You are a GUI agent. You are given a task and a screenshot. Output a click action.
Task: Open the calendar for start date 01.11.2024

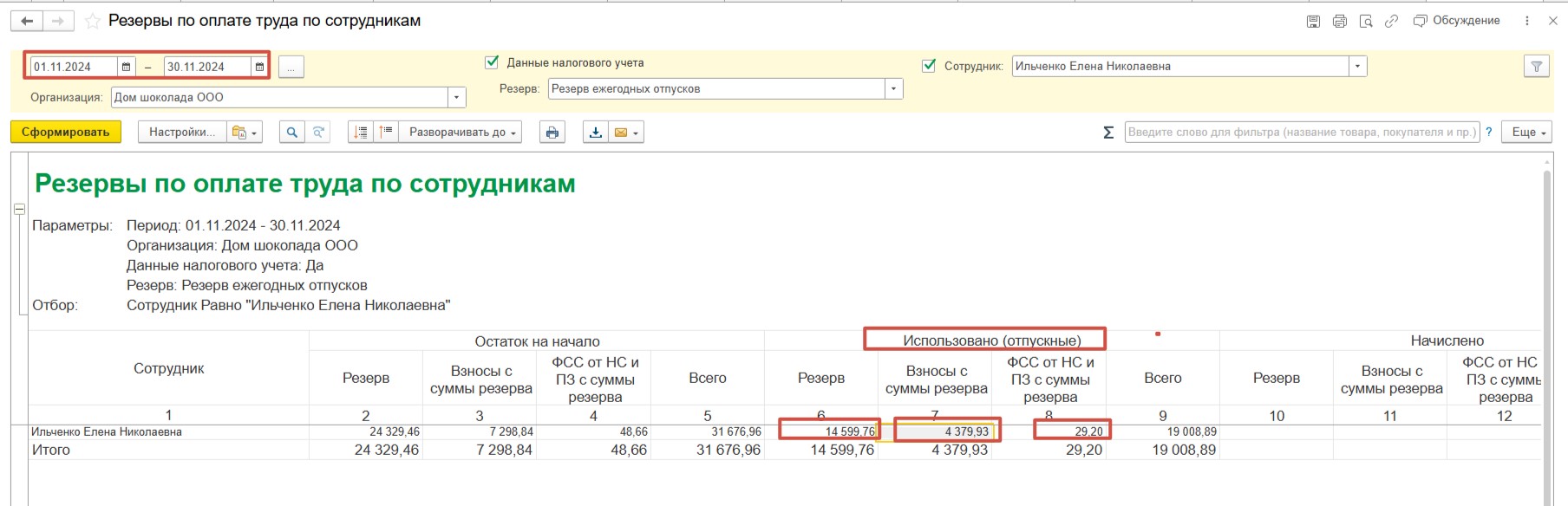point(126,67)
